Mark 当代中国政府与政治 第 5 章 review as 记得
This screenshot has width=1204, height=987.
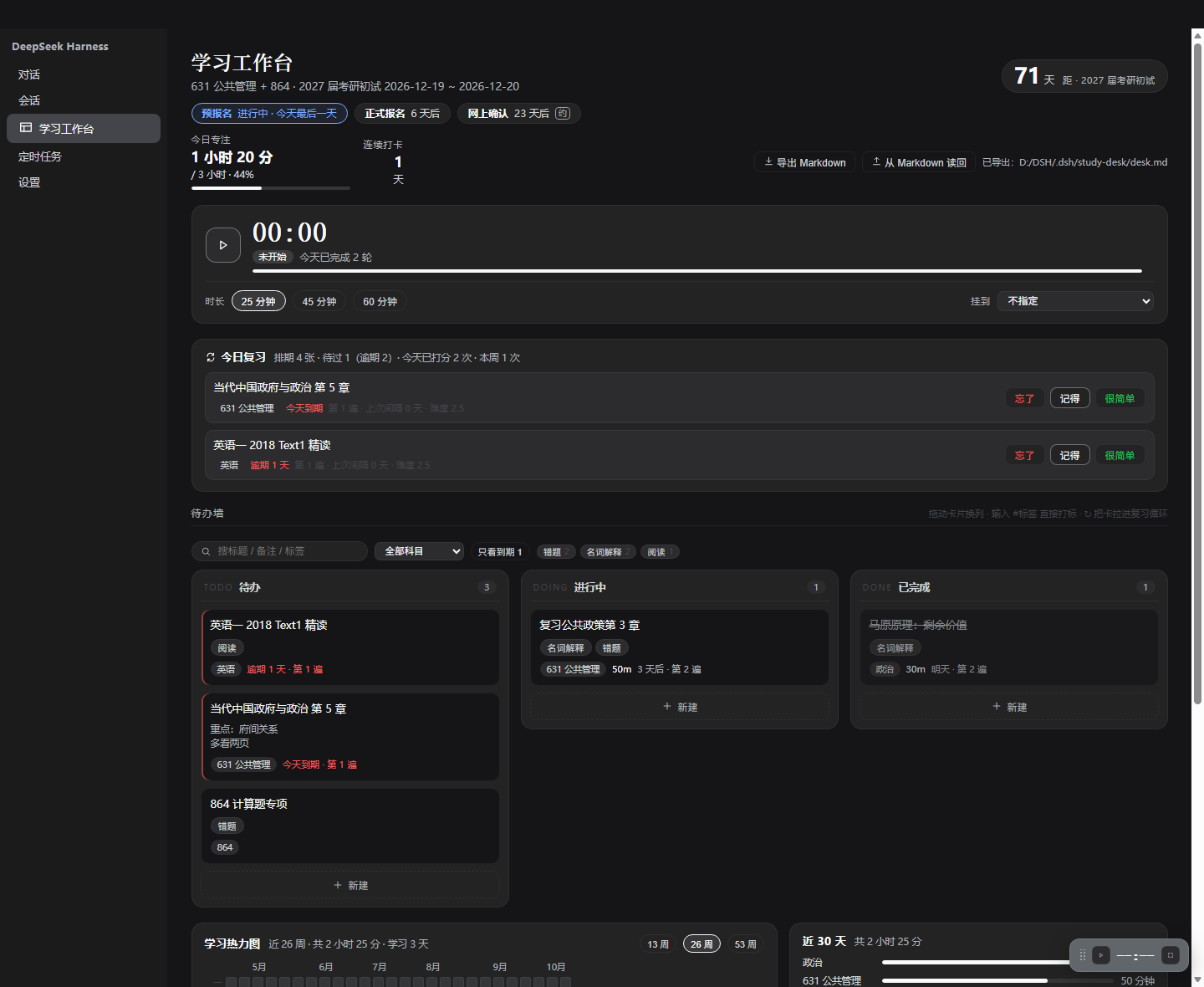pos(1069,399)
